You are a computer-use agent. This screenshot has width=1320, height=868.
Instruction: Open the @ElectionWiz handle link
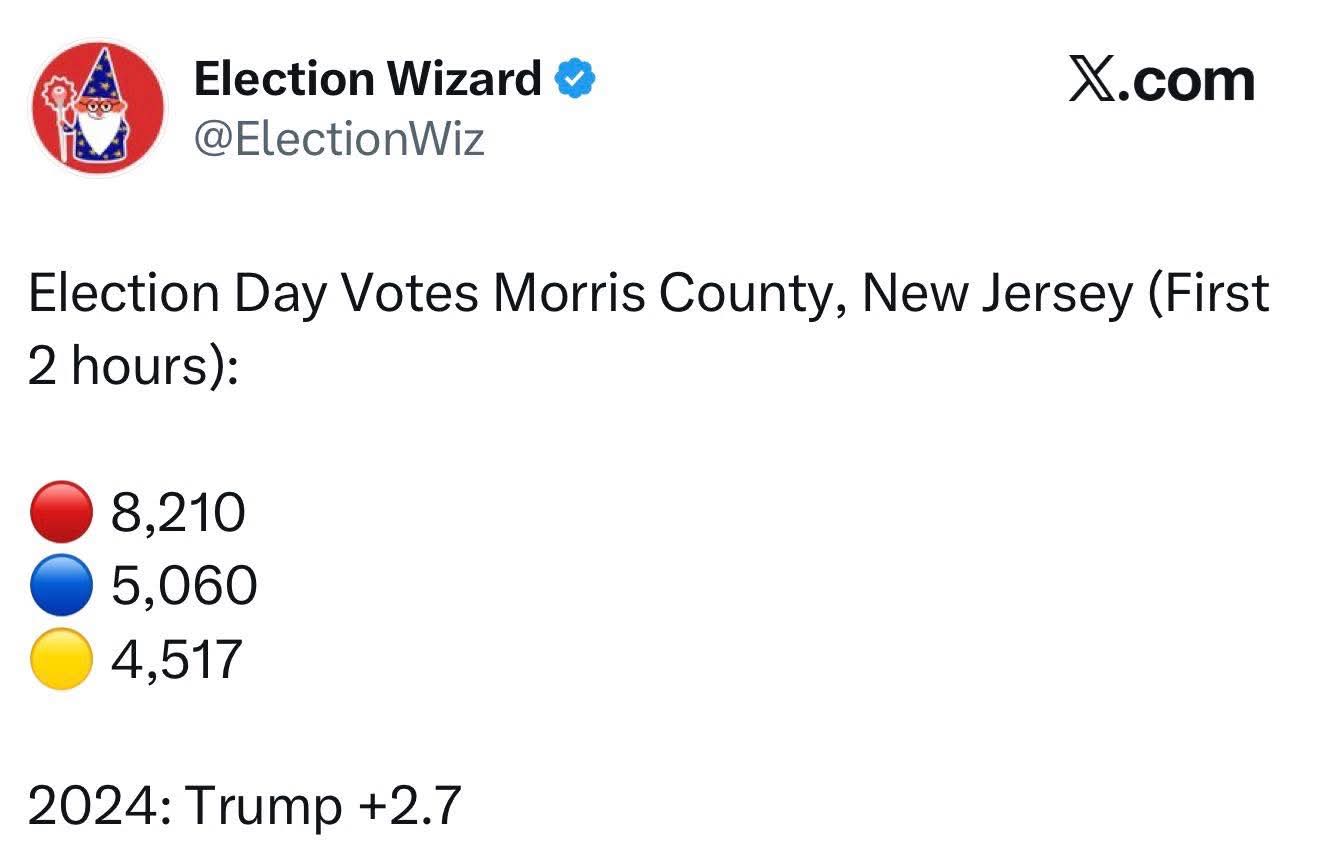[x=338, y=138]
